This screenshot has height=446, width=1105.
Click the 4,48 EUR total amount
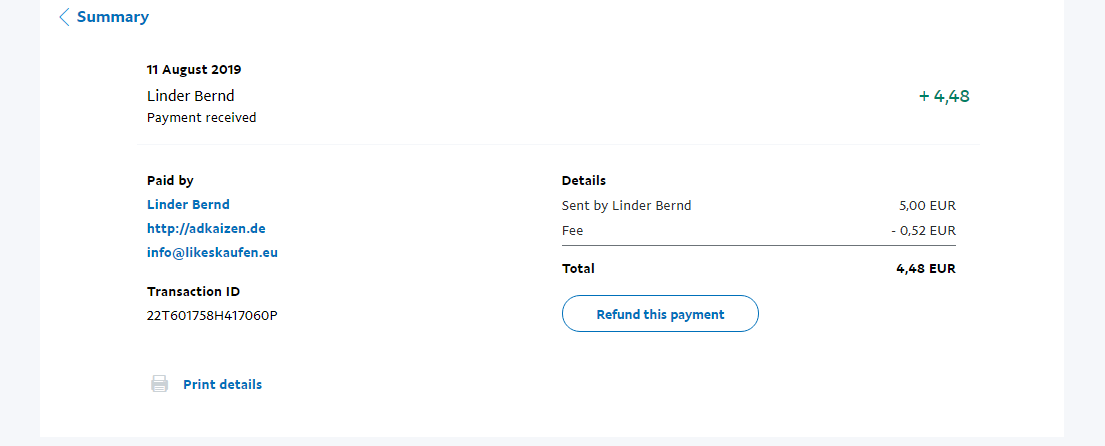(926, 269)
